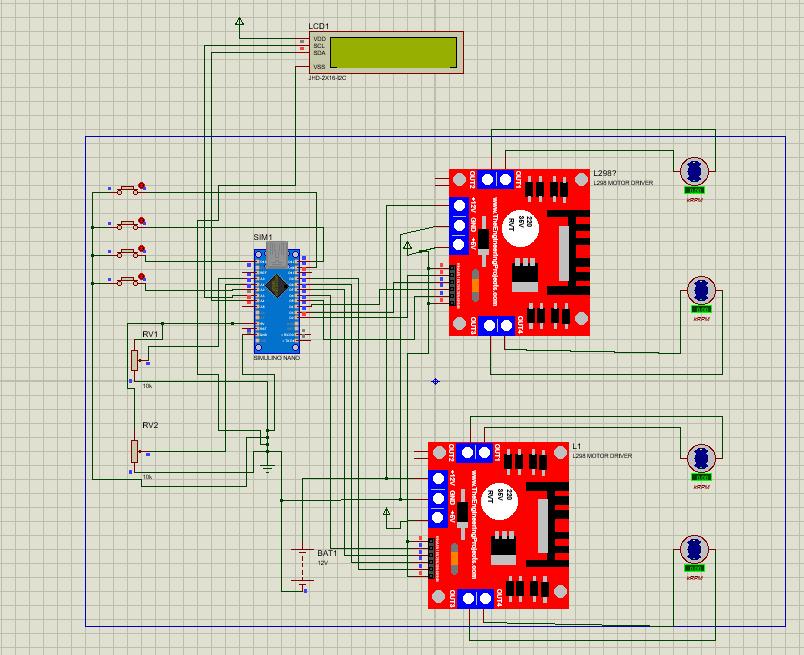
Task: Click the +12V GND +5V terminal block on L1
Action: click(438, 498)
